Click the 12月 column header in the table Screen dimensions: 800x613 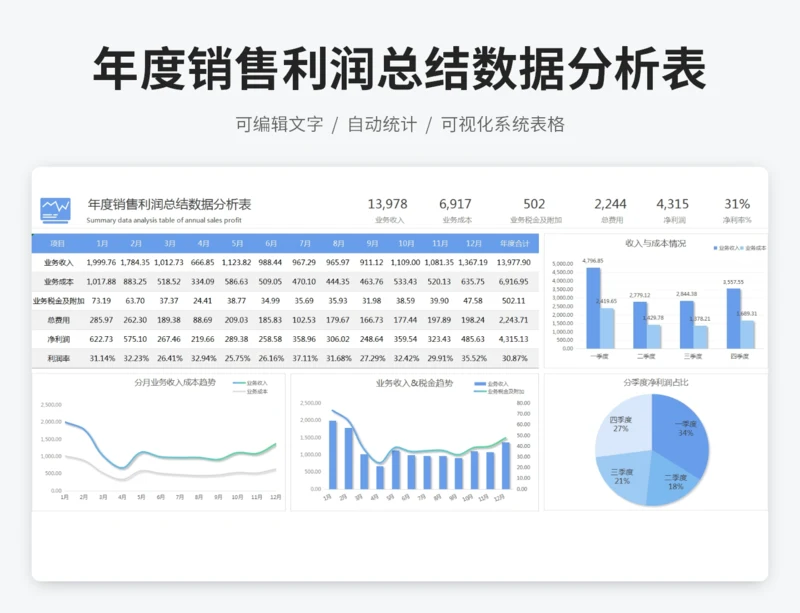tap(473, 243)
